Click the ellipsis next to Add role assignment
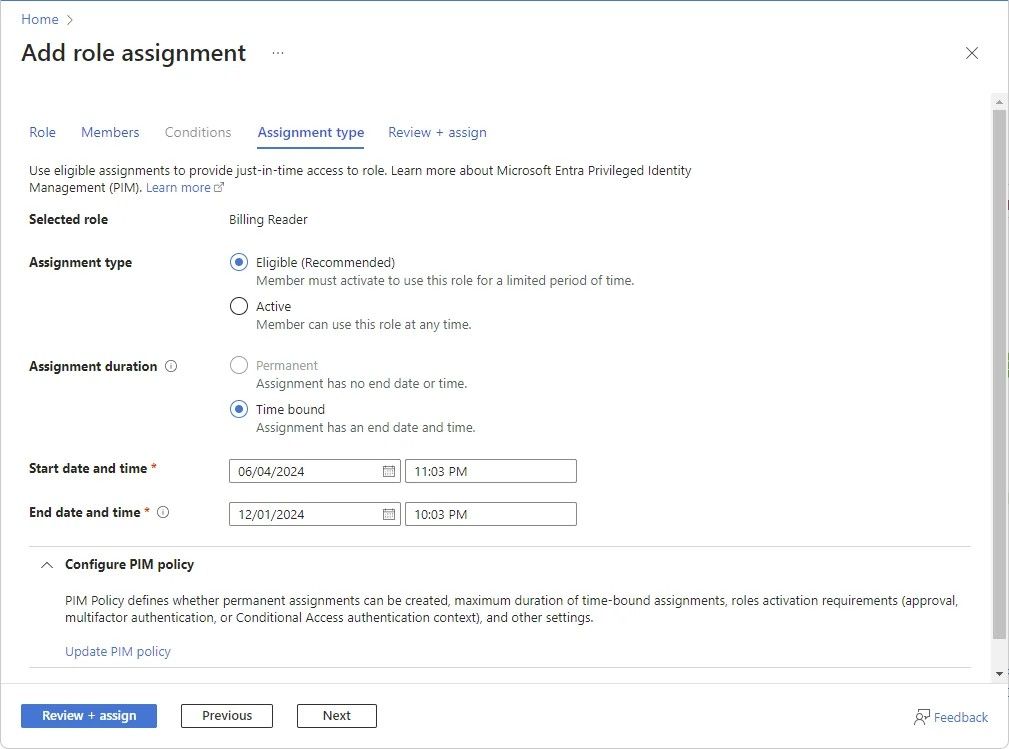 (277, 53)
